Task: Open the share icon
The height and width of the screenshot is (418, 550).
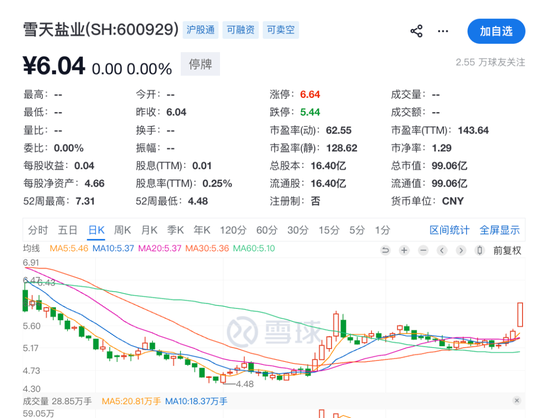Action: (416, 31)
